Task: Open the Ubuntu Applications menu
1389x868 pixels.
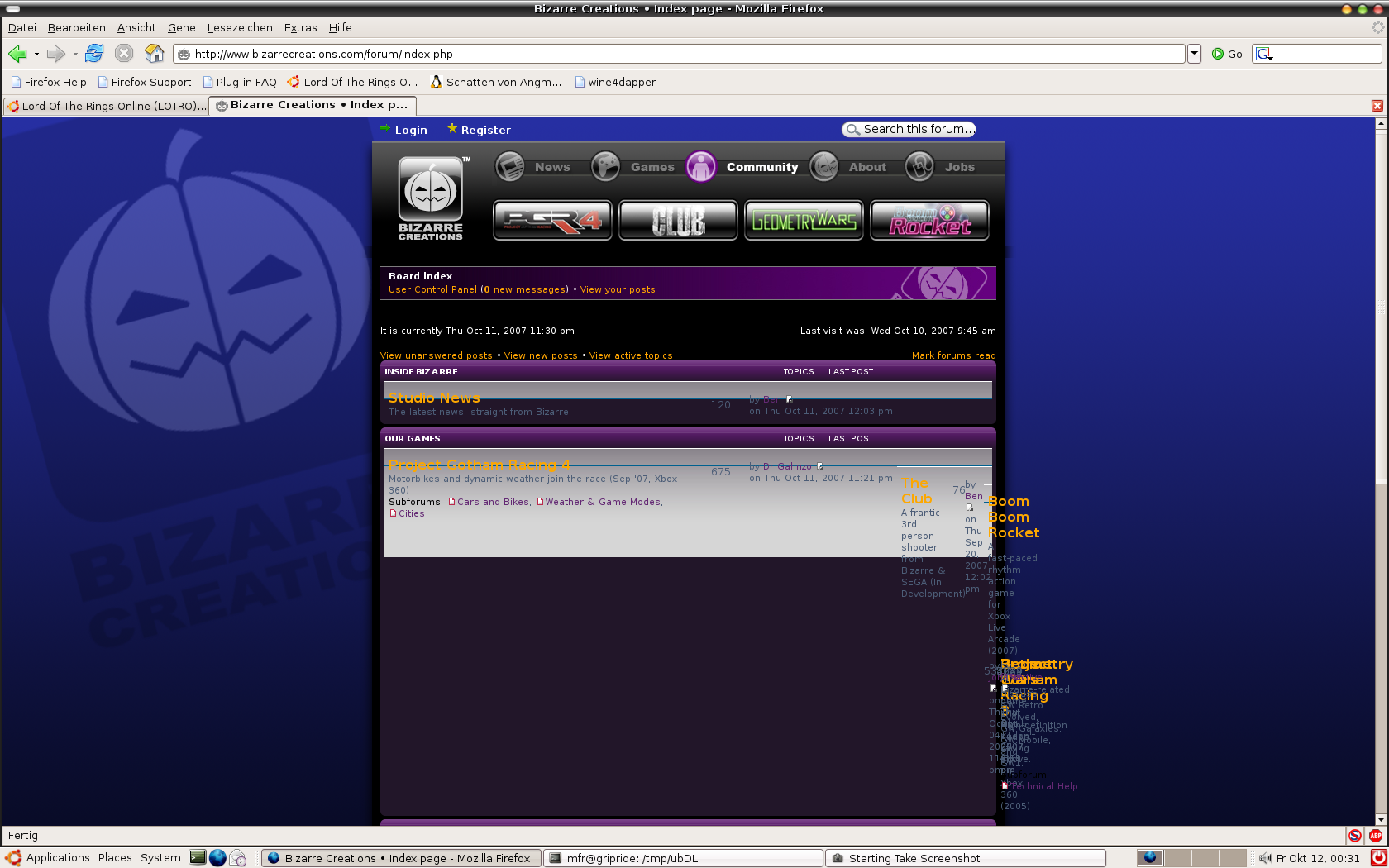Action: coord(49,858)
